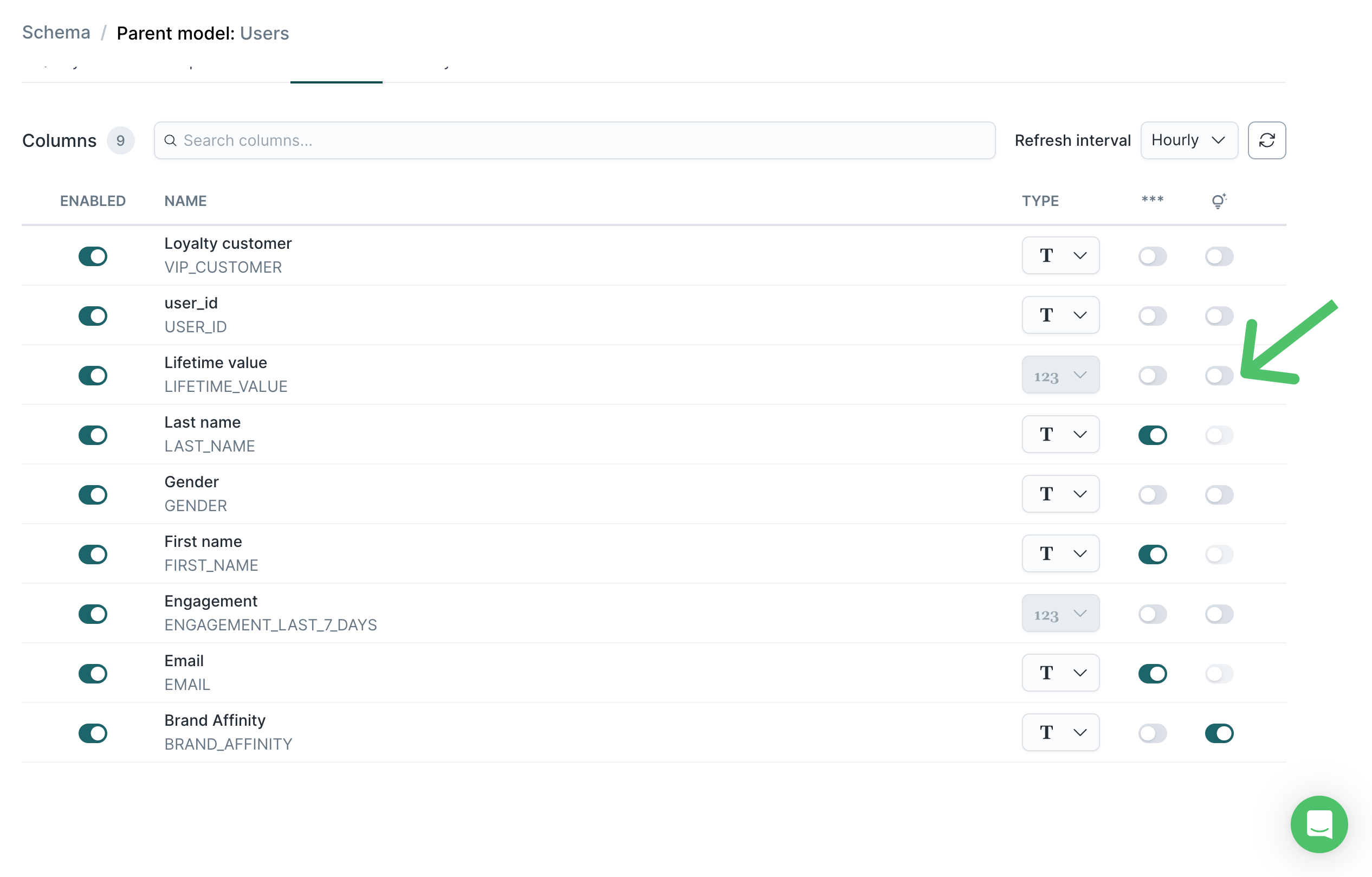
Task: Click the LIFETIME_VALUE column name text
Action: coord(225,386)
